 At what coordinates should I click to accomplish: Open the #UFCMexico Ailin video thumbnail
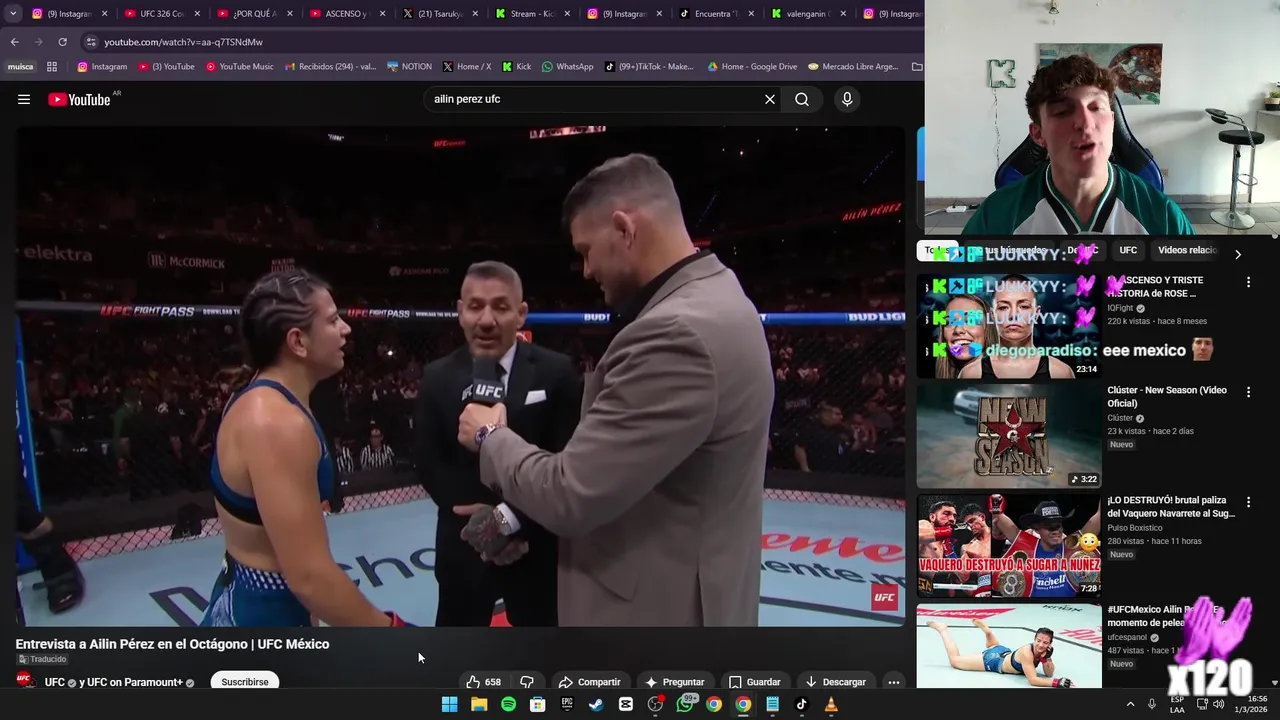[x=1008, y=647]
